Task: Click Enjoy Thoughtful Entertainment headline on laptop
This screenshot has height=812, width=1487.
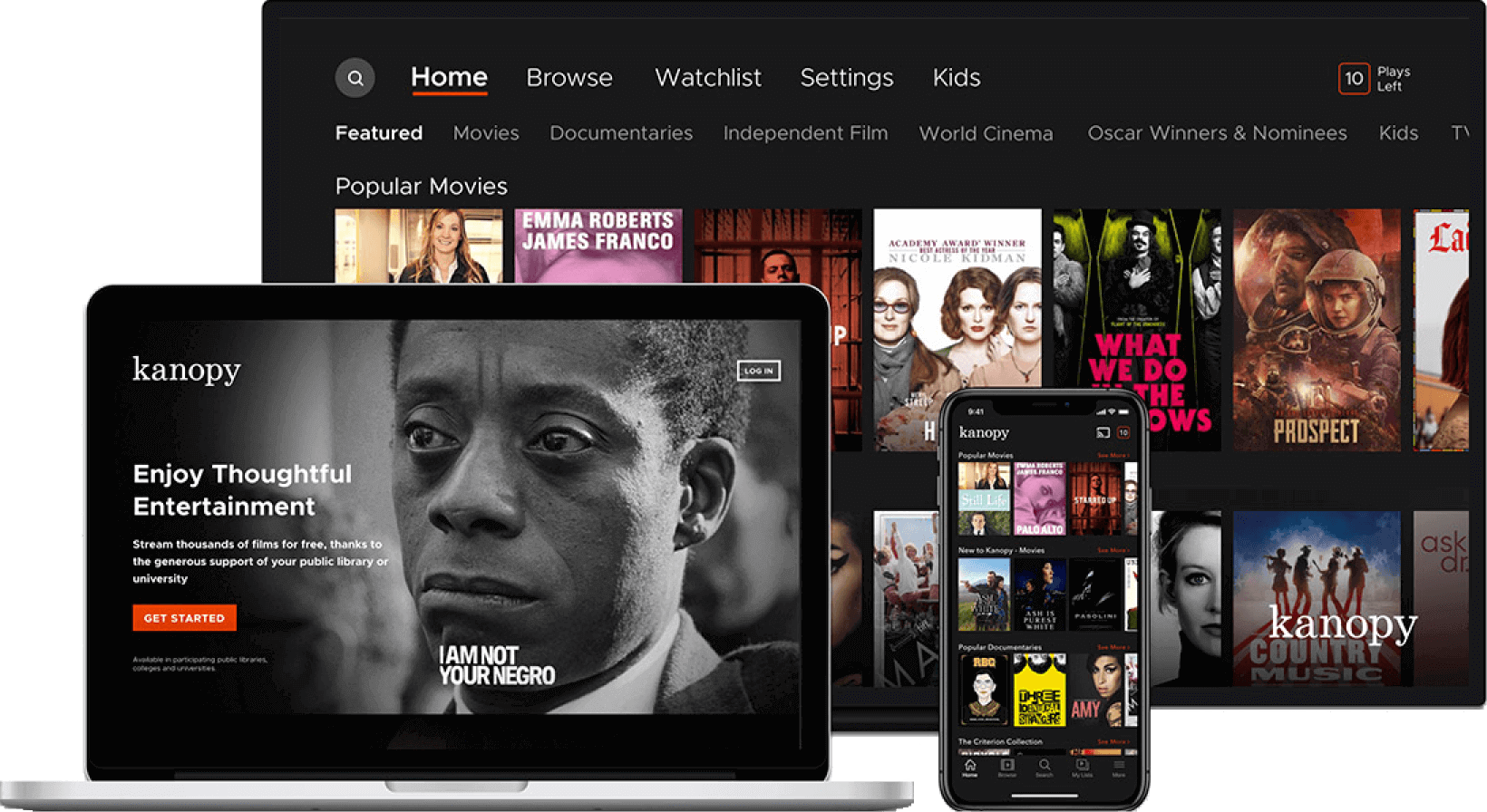Action: coord(242,490)
